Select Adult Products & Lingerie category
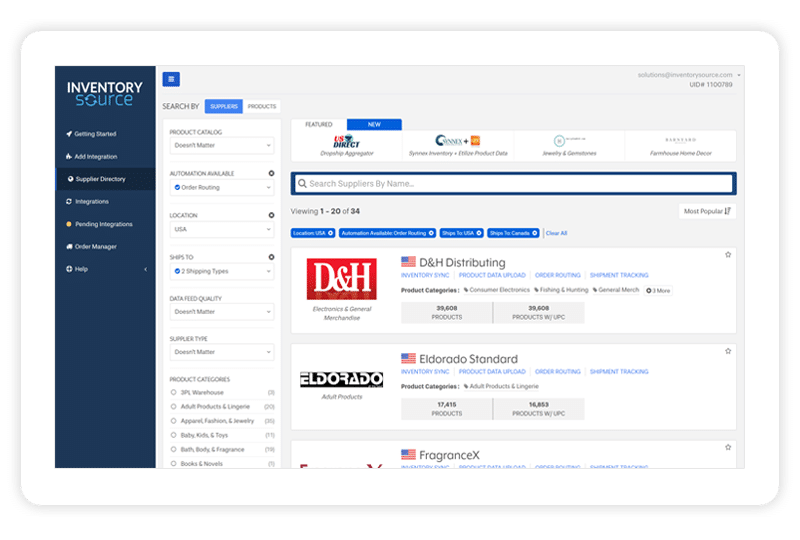800x540 pixels. (x=174, y=407)
